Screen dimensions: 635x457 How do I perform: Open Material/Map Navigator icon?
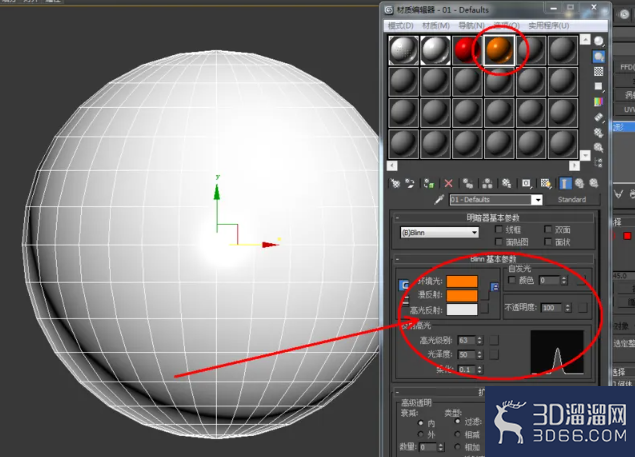pyautogui.click(x=599, y=163)
